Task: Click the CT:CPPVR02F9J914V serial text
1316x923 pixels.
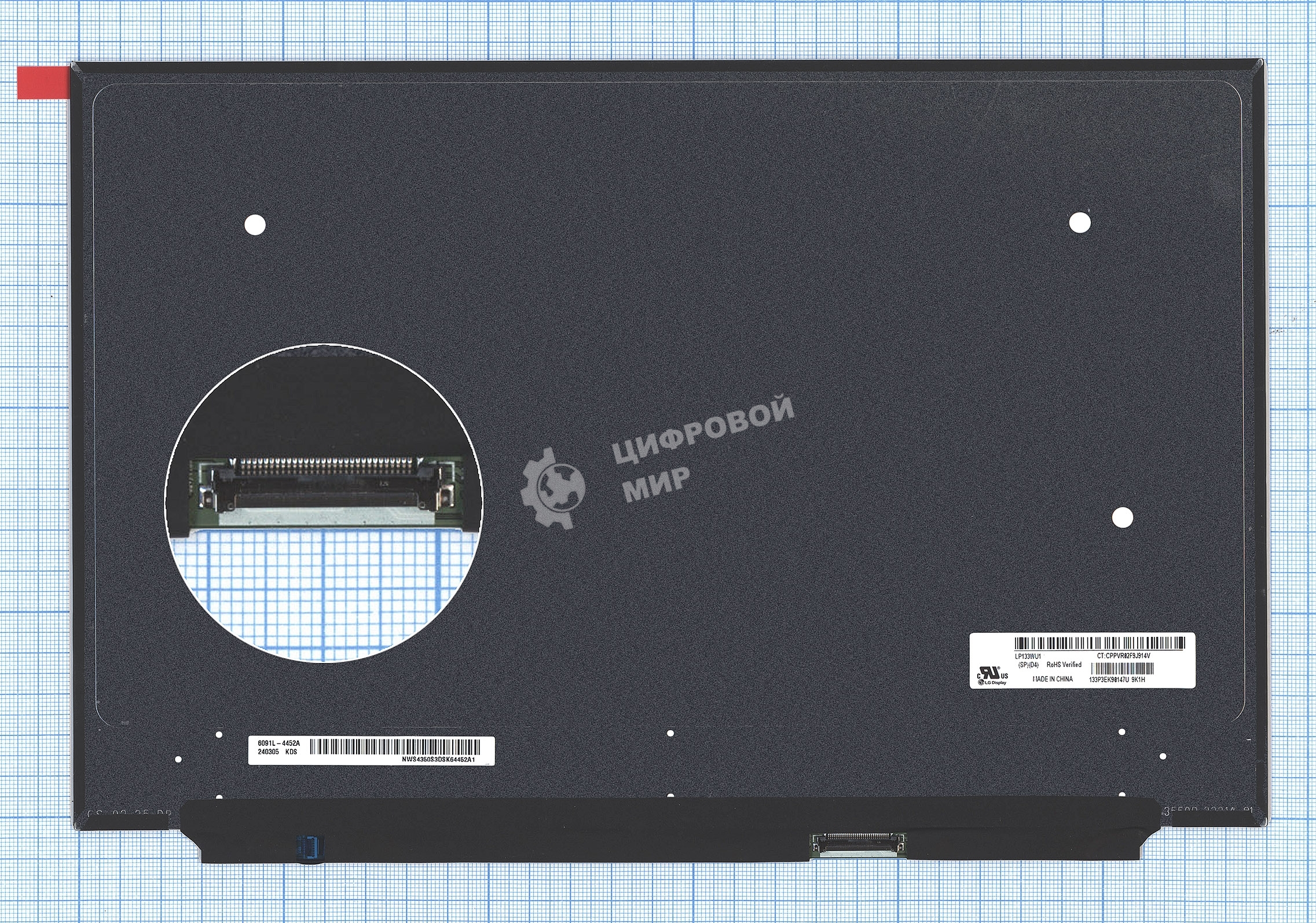Action: pos(1123,656)
